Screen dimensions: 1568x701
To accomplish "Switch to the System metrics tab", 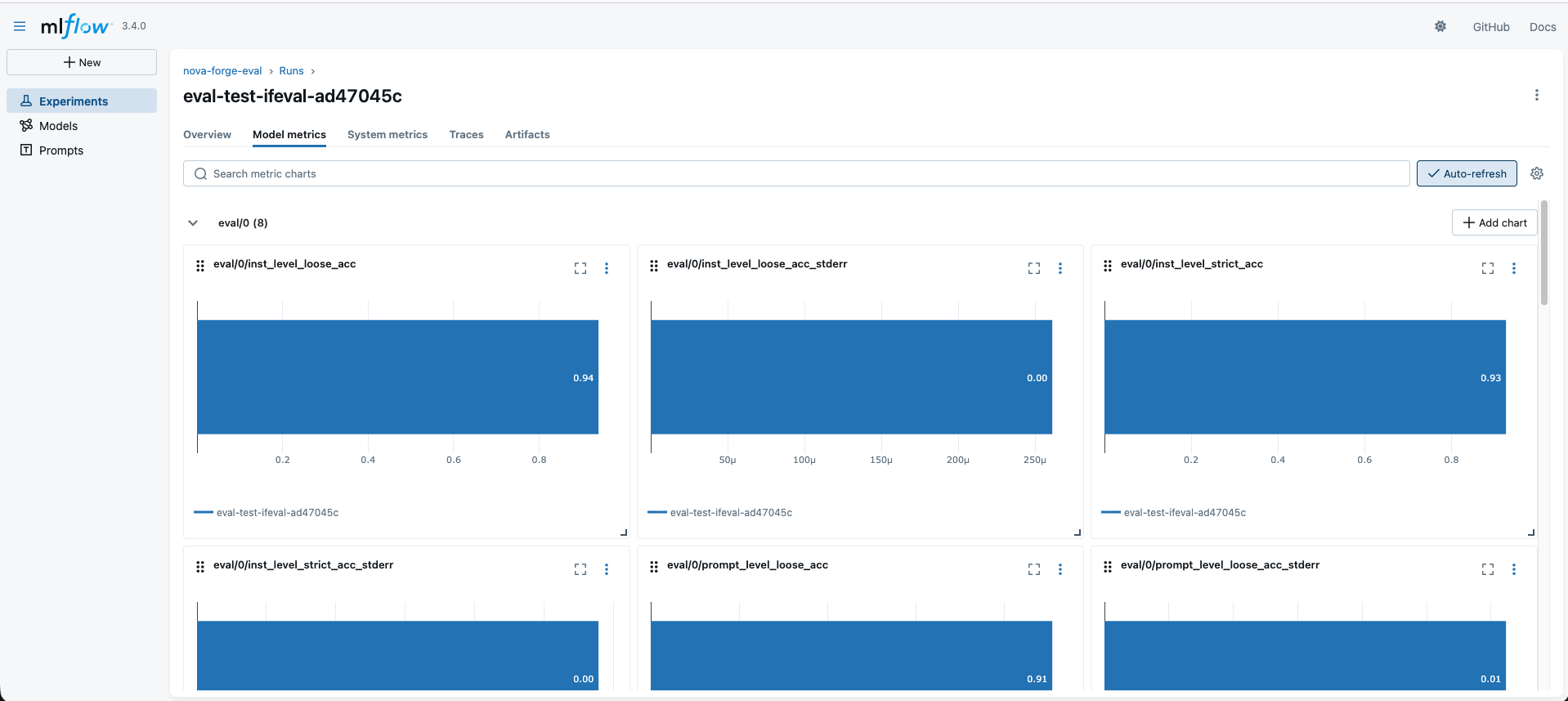I will [388, 135].
